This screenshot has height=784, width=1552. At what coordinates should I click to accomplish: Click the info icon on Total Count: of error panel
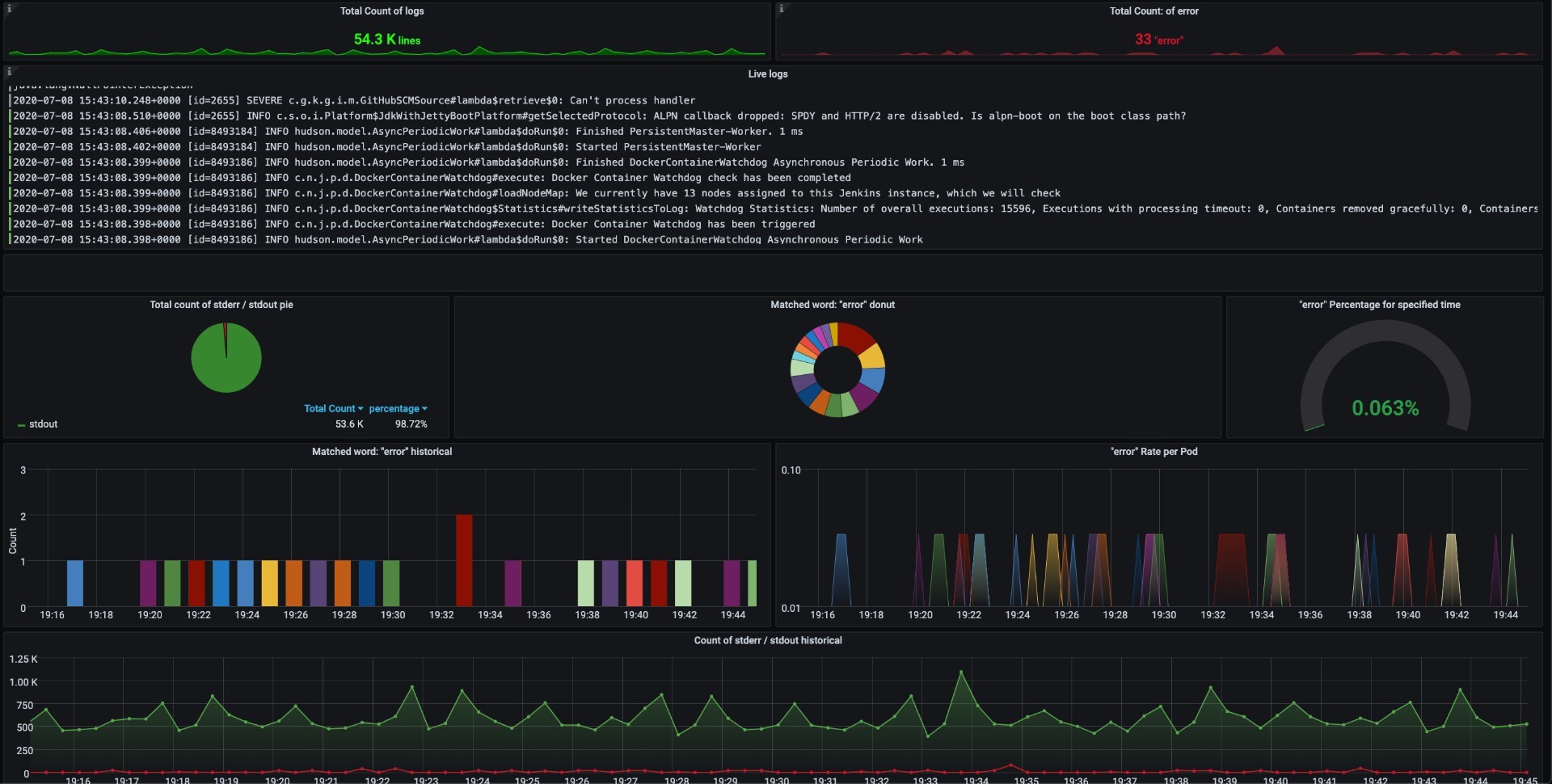(x=781, y=9)
